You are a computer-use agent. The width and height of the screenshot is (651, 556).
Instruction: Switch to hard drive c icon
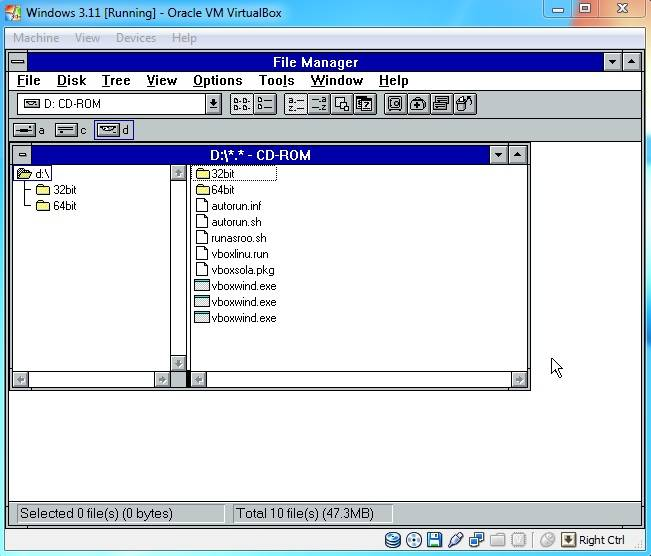tap(67, 130)
